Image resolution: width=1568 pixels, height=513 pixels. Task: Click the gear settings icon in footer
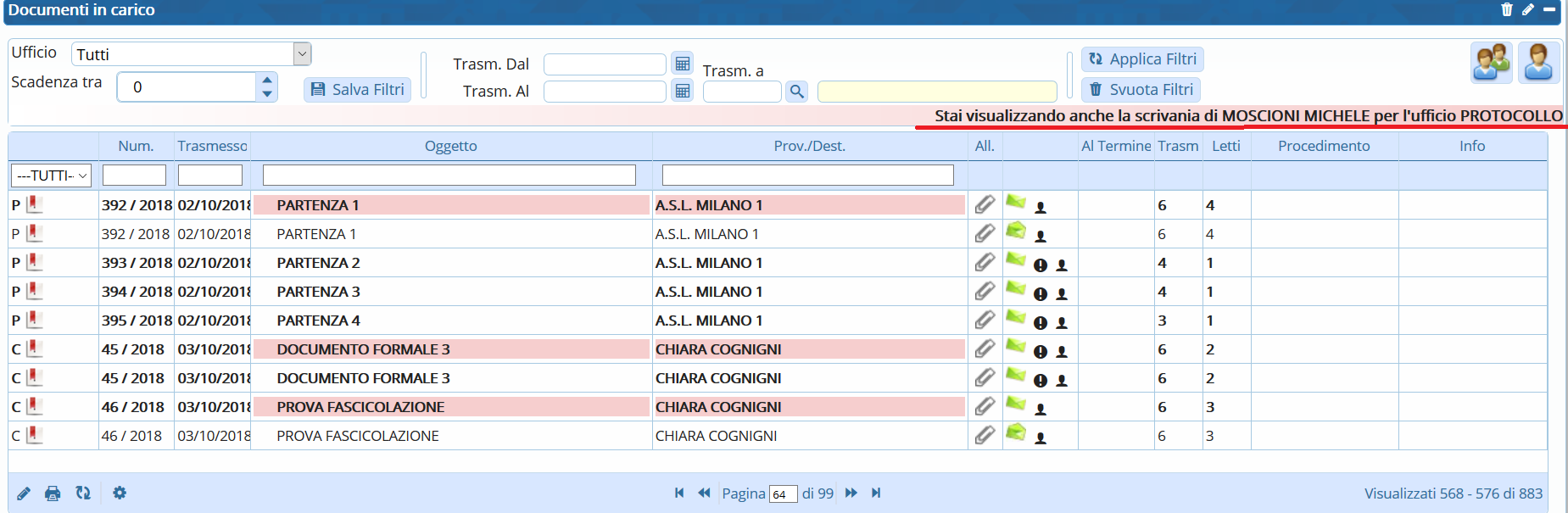[x=120, y=493]
